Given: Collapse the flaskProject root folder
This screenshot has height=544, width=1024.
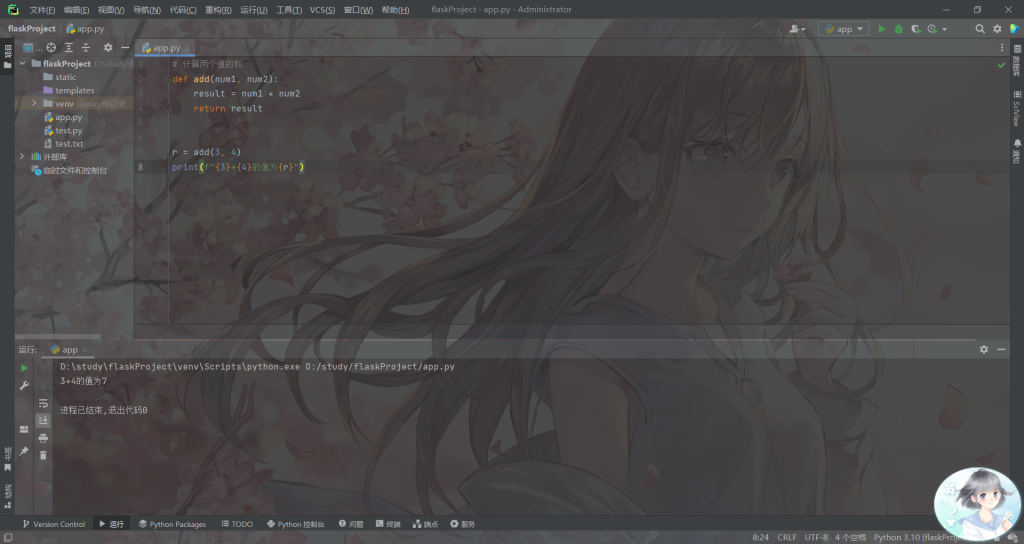Looking at the screenshot, I should coord(22,63).
